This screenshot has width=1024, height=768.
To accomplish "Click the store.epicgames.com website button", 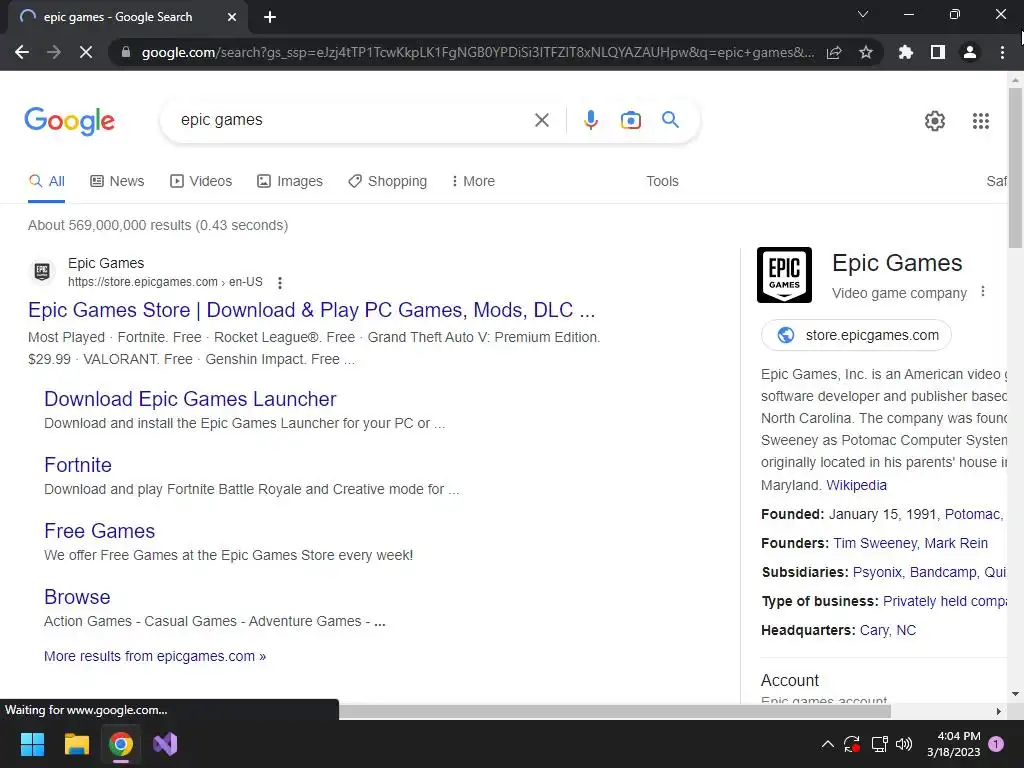I will point(856,335).
